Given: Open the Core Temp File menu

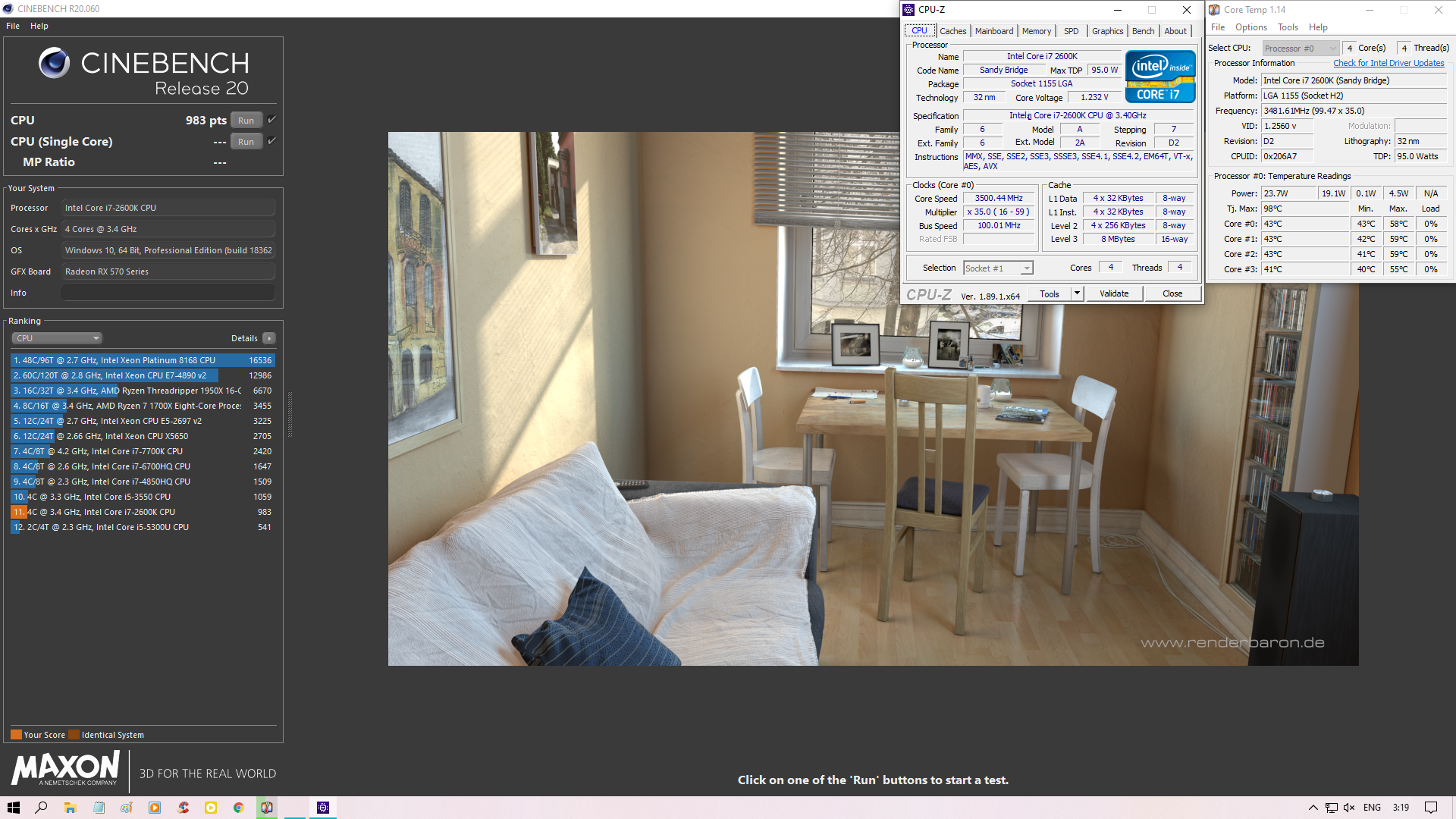Looking at the screenshot, I should (1218, 27).
